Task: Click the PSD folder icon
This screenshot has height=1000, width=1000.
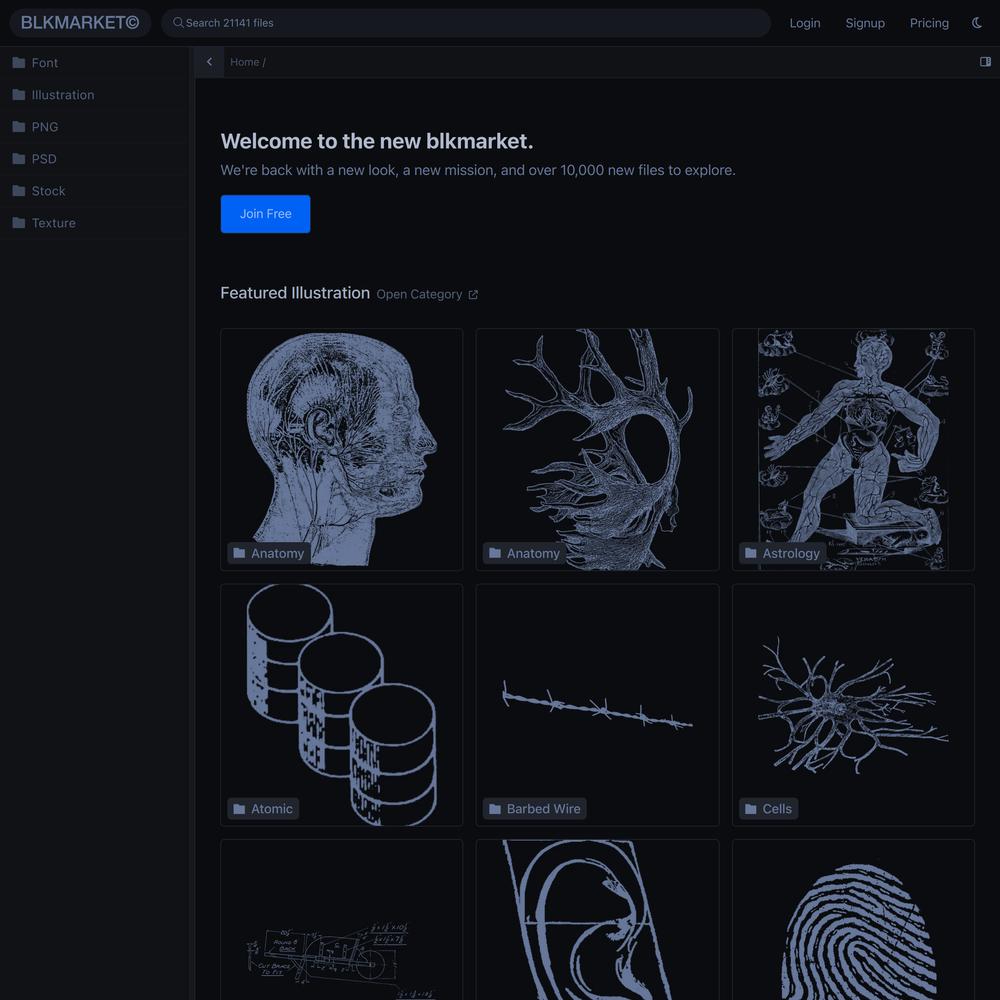Action: (x=19, y=159)
